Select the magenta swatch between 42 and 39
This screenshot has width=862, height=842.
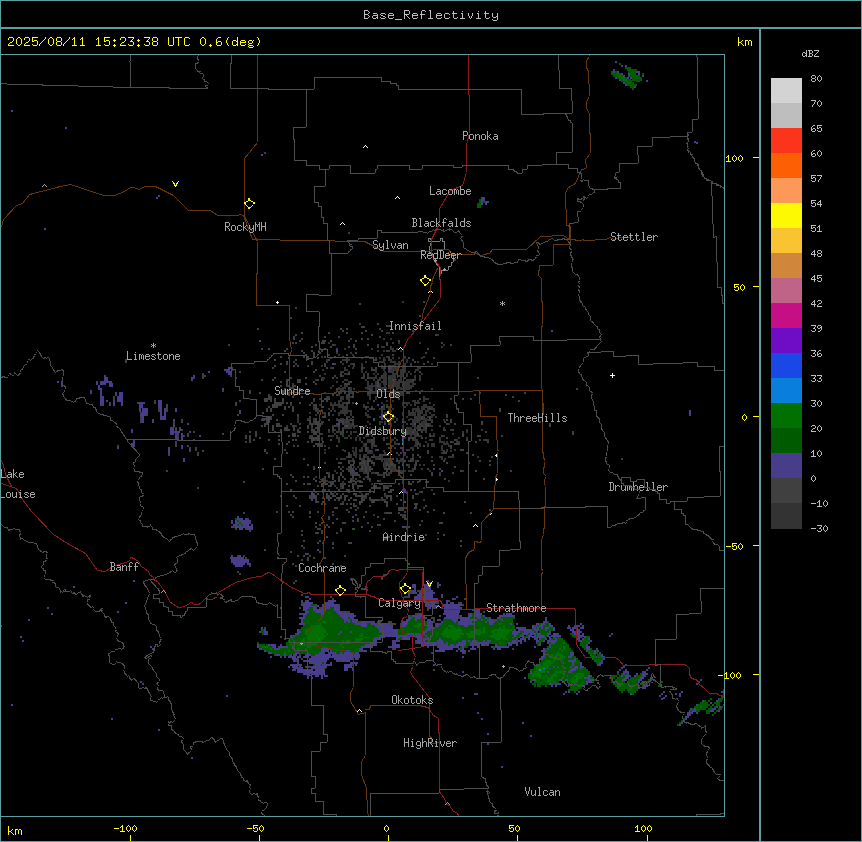786,315
